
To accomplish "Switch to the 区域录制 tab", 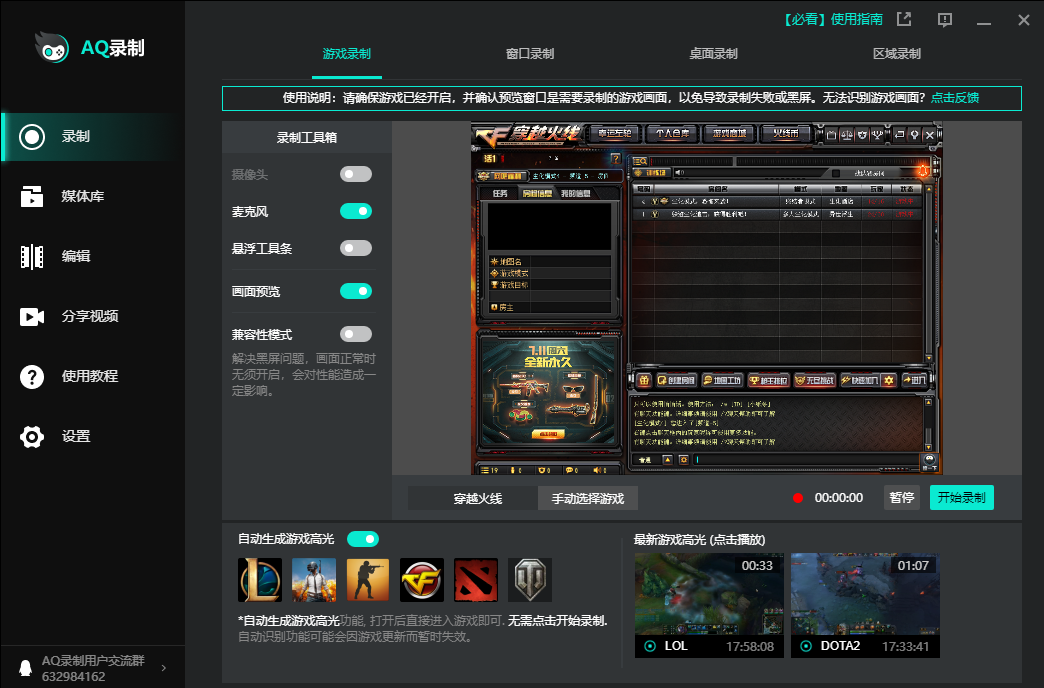I will [x=897, y=54].
